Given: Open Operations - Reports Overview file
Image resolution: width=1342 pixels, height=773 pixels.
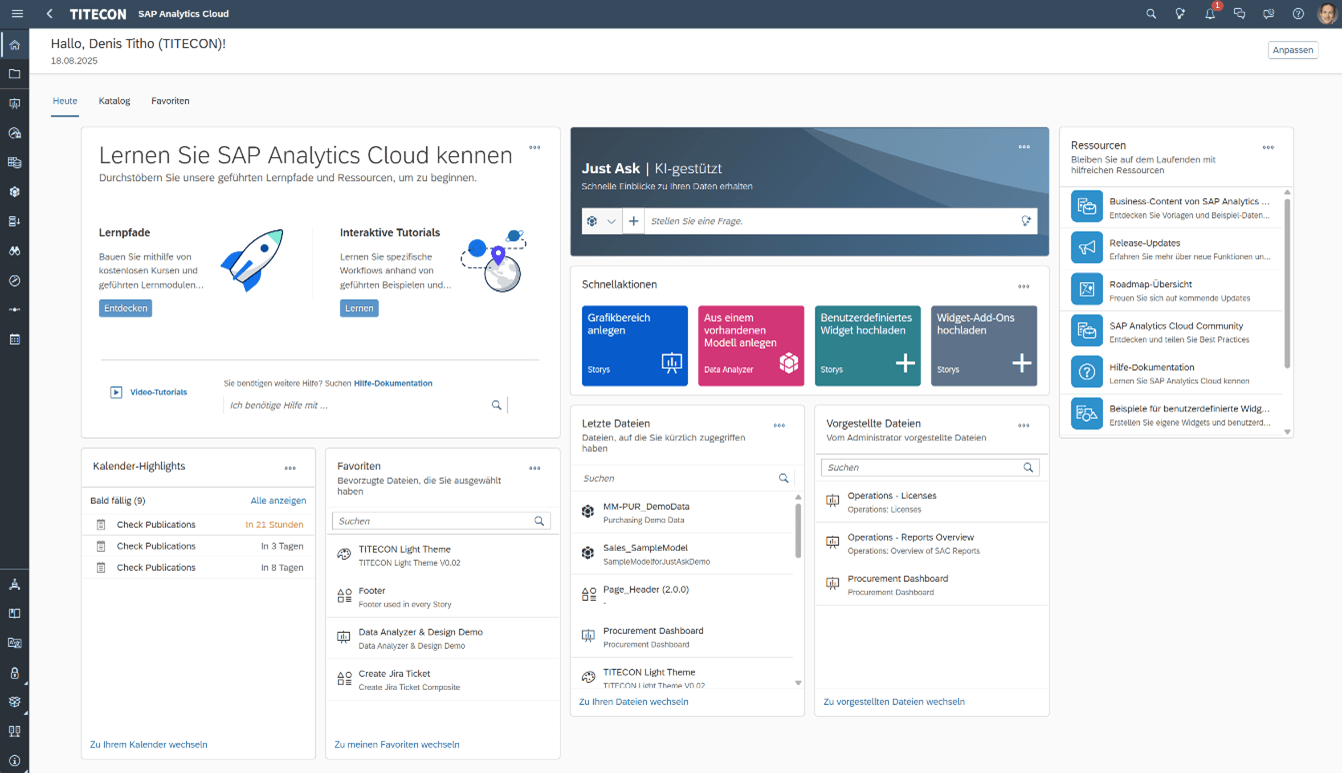Looking at the screenshot, I should coord(932,544).
